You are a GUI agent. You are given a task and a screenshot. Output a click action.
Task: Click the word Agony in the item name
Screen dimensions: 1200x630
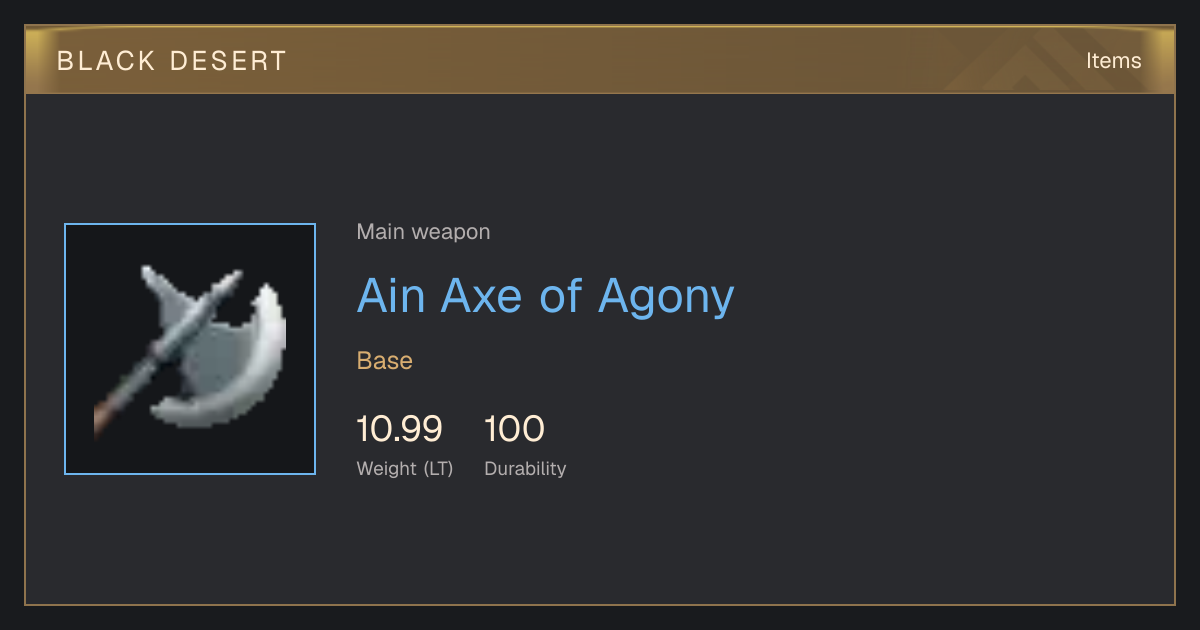pyautogui.click(x=666, y=298)
